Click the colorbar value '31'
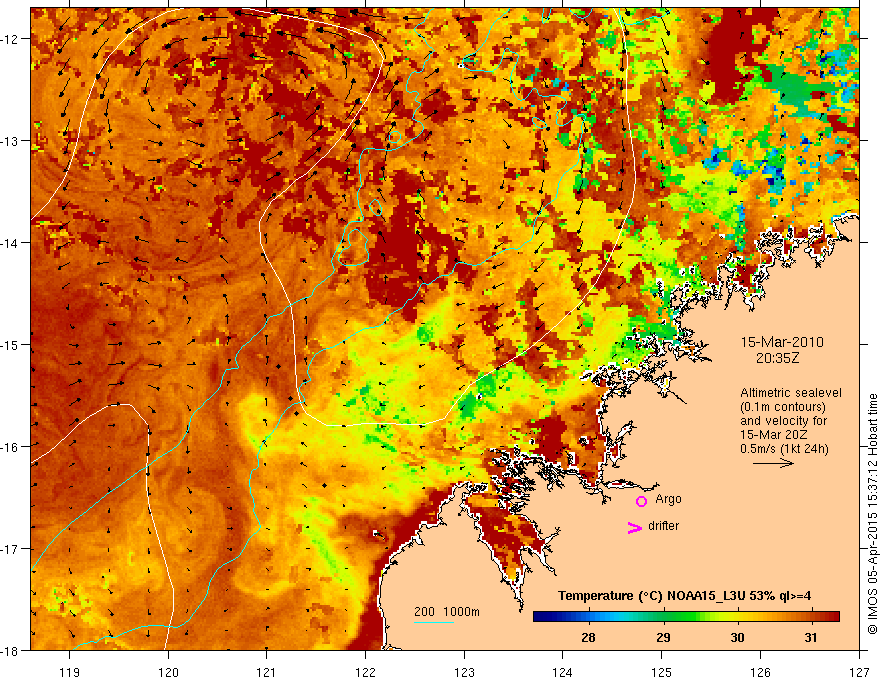This screenshot has width=880, height=680. click(810, 637)
